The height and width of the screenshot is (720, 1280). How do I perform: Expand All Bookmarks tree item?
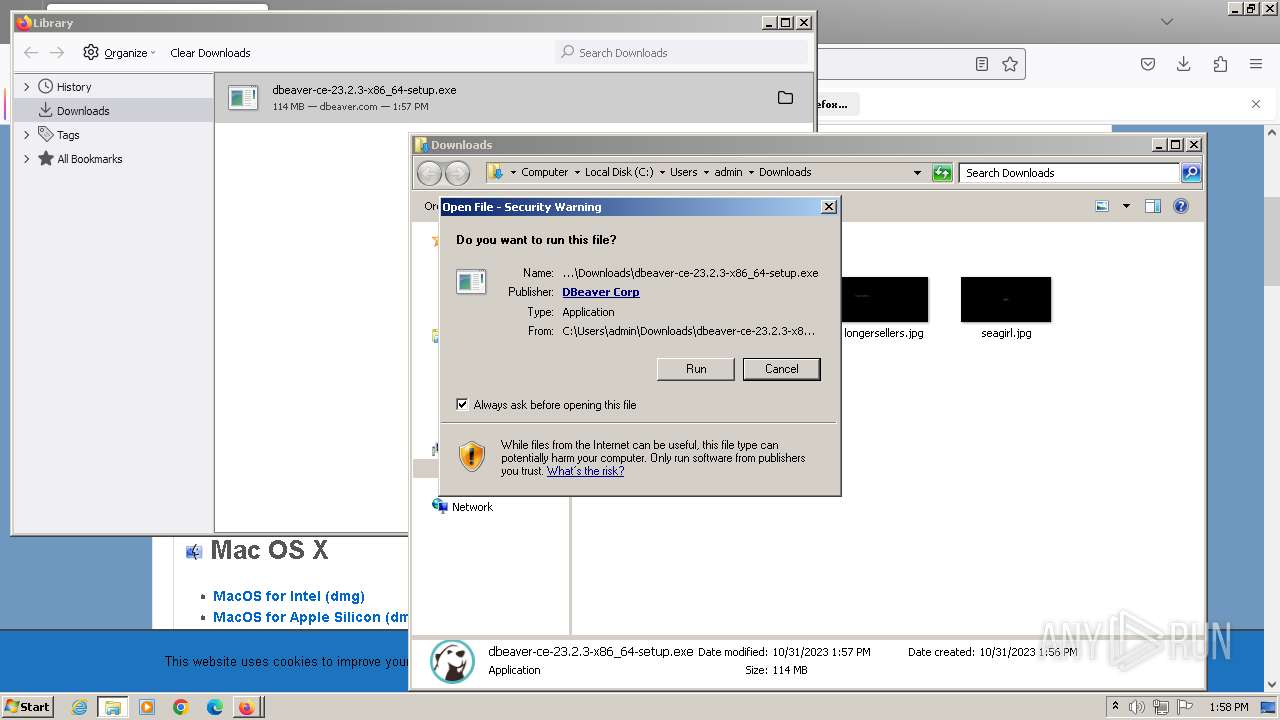click(x=27, y=159)
